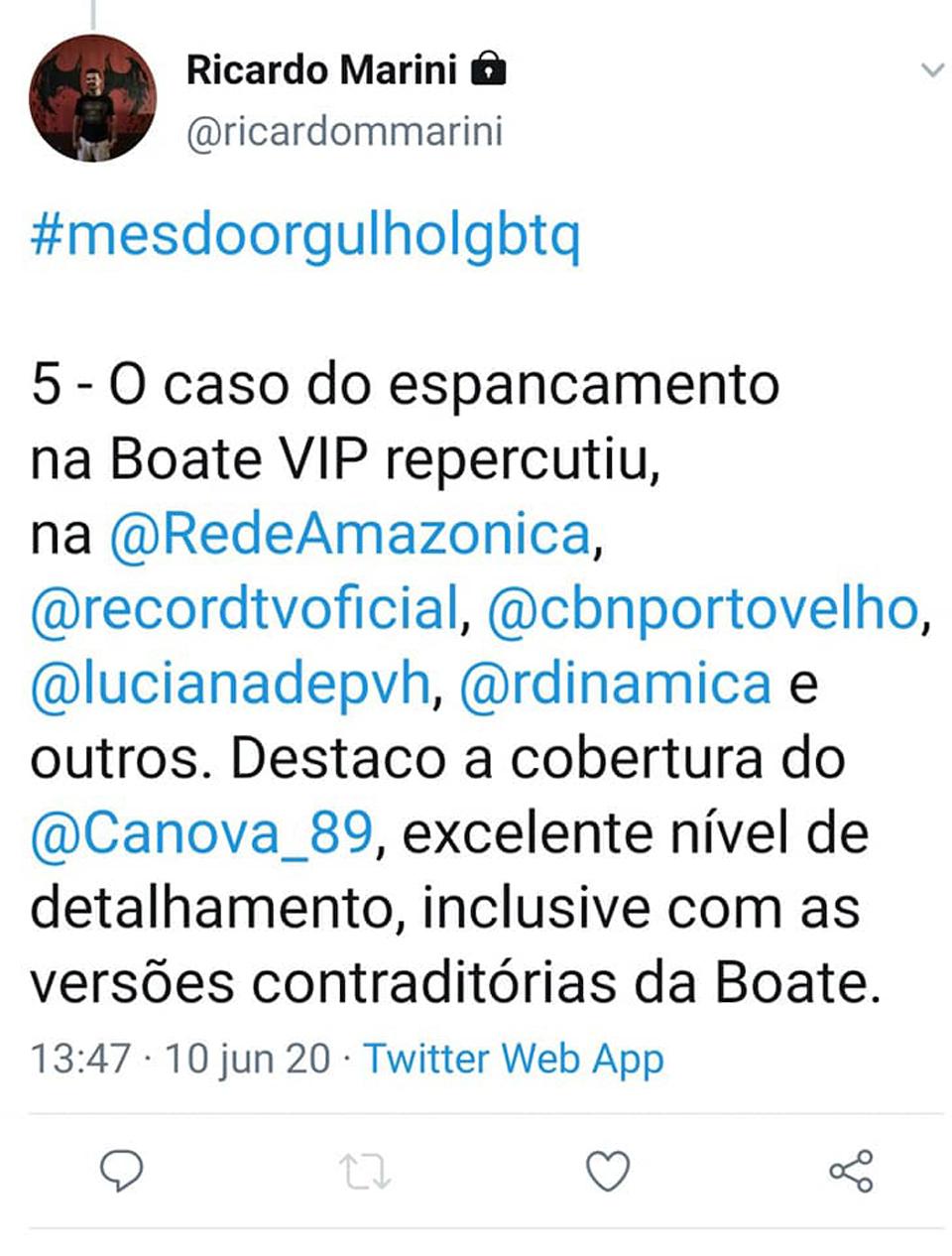Open the @RedeAmazonica mention
Image resolution: width=952 pixels, height=1256 pixels.
pyautogui.click(x=350, y=534)
